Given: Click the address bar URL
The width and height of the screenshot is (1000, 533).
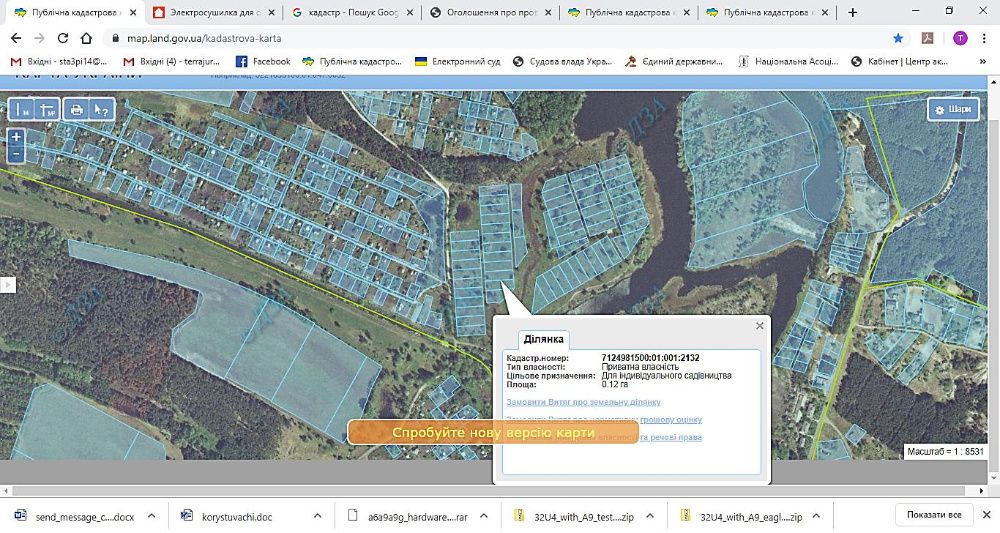Looking at the screenshot, I should 204,38.
